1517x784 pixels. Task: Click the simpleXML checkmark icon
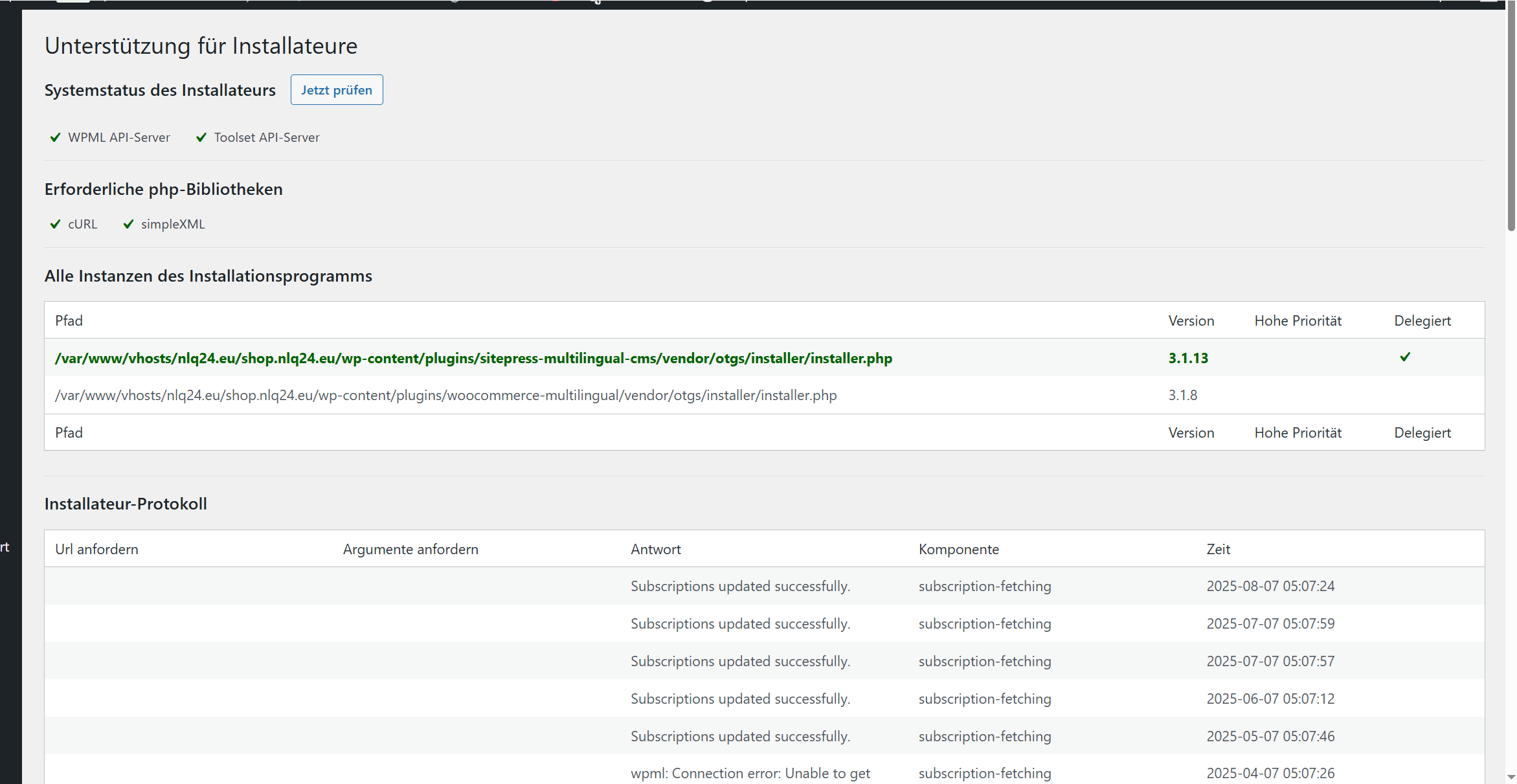(128, 224)
